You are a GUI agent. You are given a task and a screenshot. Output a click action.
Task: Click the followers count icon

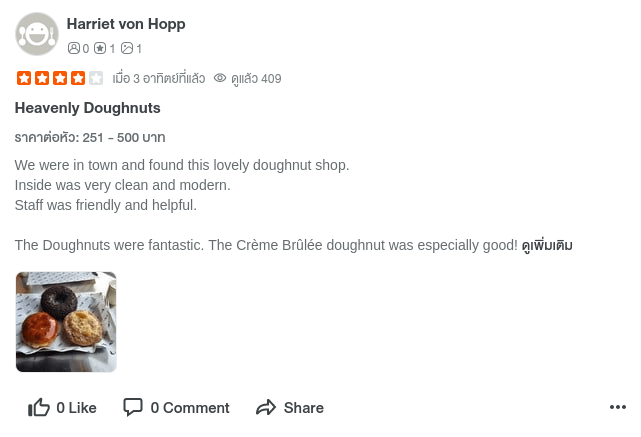(x=73, y=48)
